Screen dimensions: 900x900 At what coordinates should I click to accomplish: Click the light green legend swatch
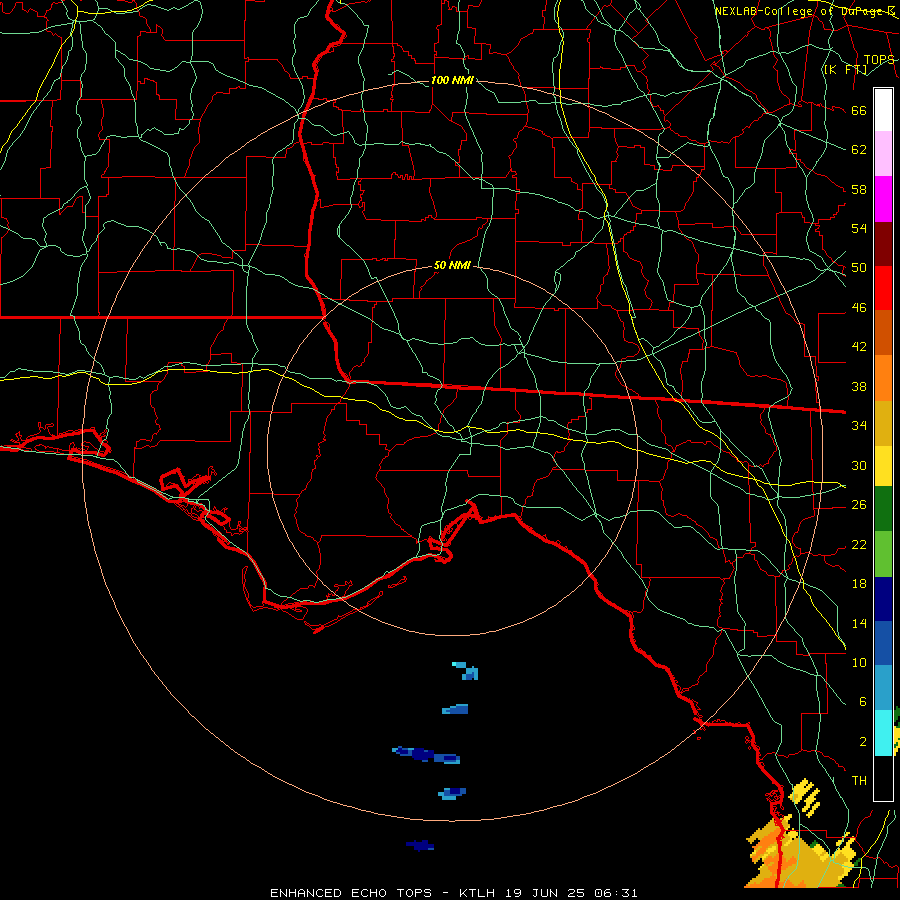[883, 554]
